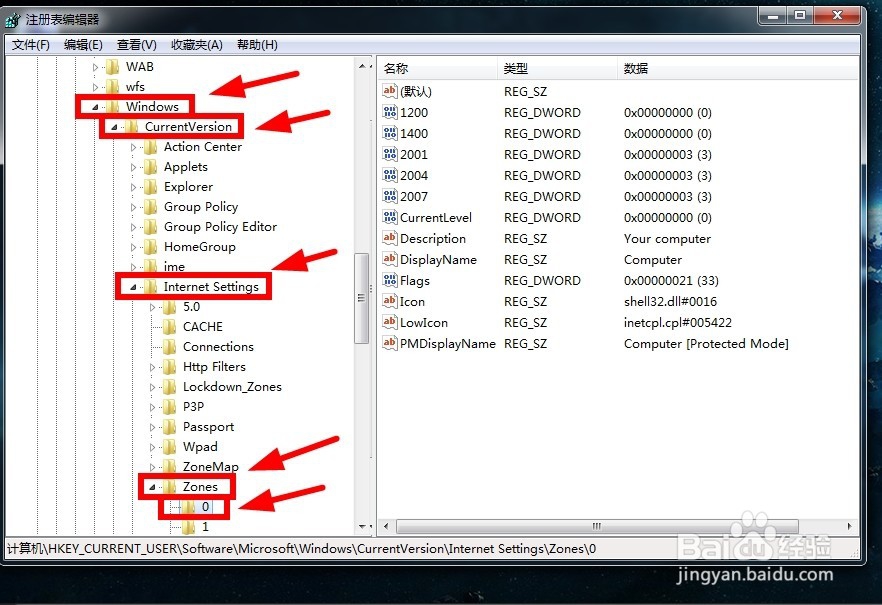Select the Group Policy tree key
This screenshot has width=882, height=605.
click(x=201, y=207)
